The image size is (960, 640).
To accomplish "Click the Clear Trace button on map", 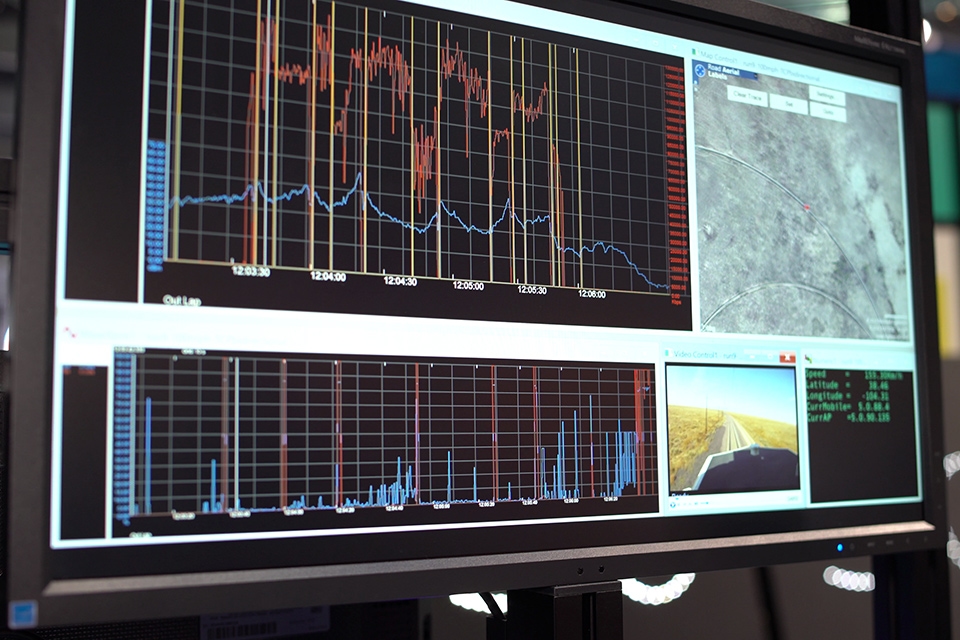I will pos(748,97).
